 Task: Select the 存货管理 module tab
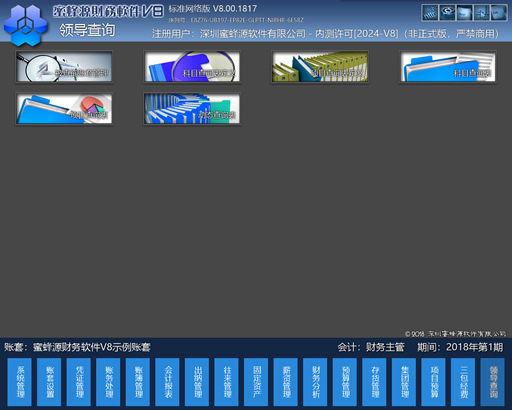click(x=374, y=382)
